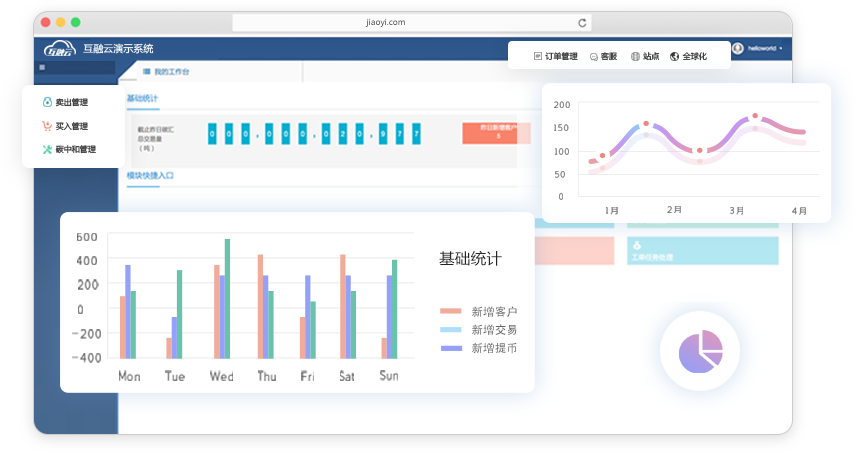Click the 卖出管理 sidebar icon

[46, 102]
